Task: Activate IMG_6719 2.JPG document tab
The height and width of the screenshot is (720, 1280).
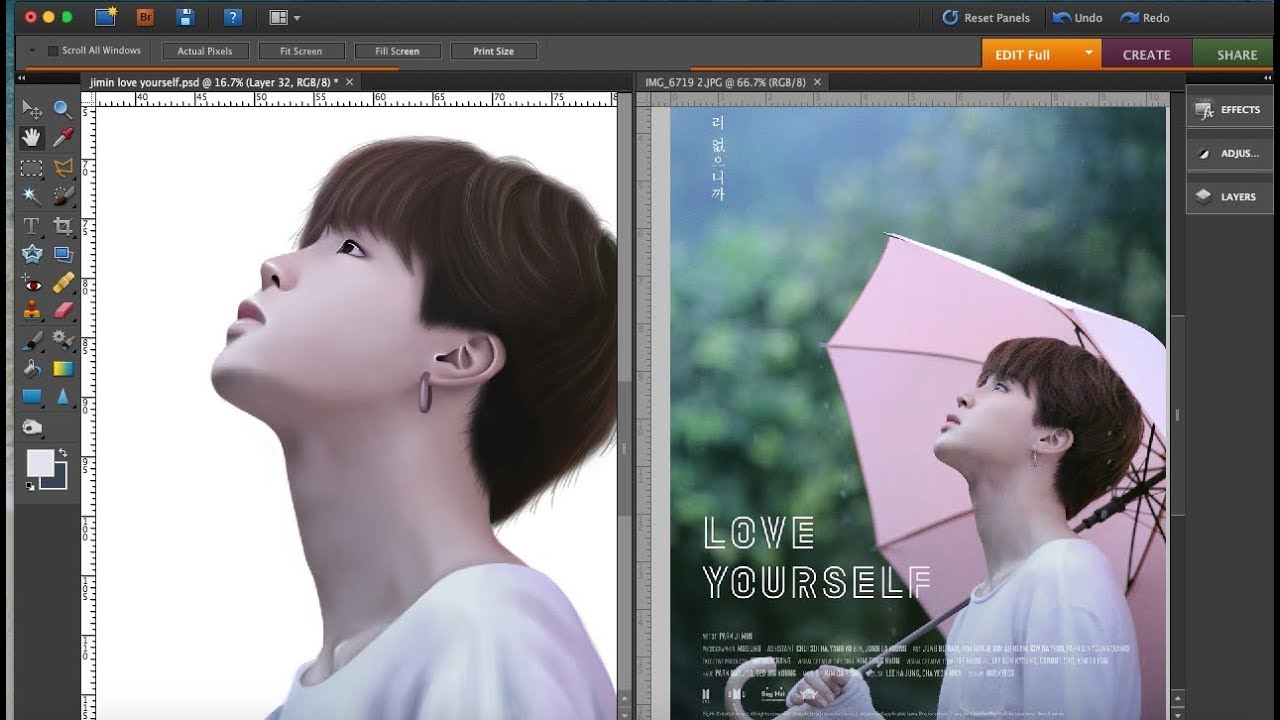Action: [x=726, y=82]
